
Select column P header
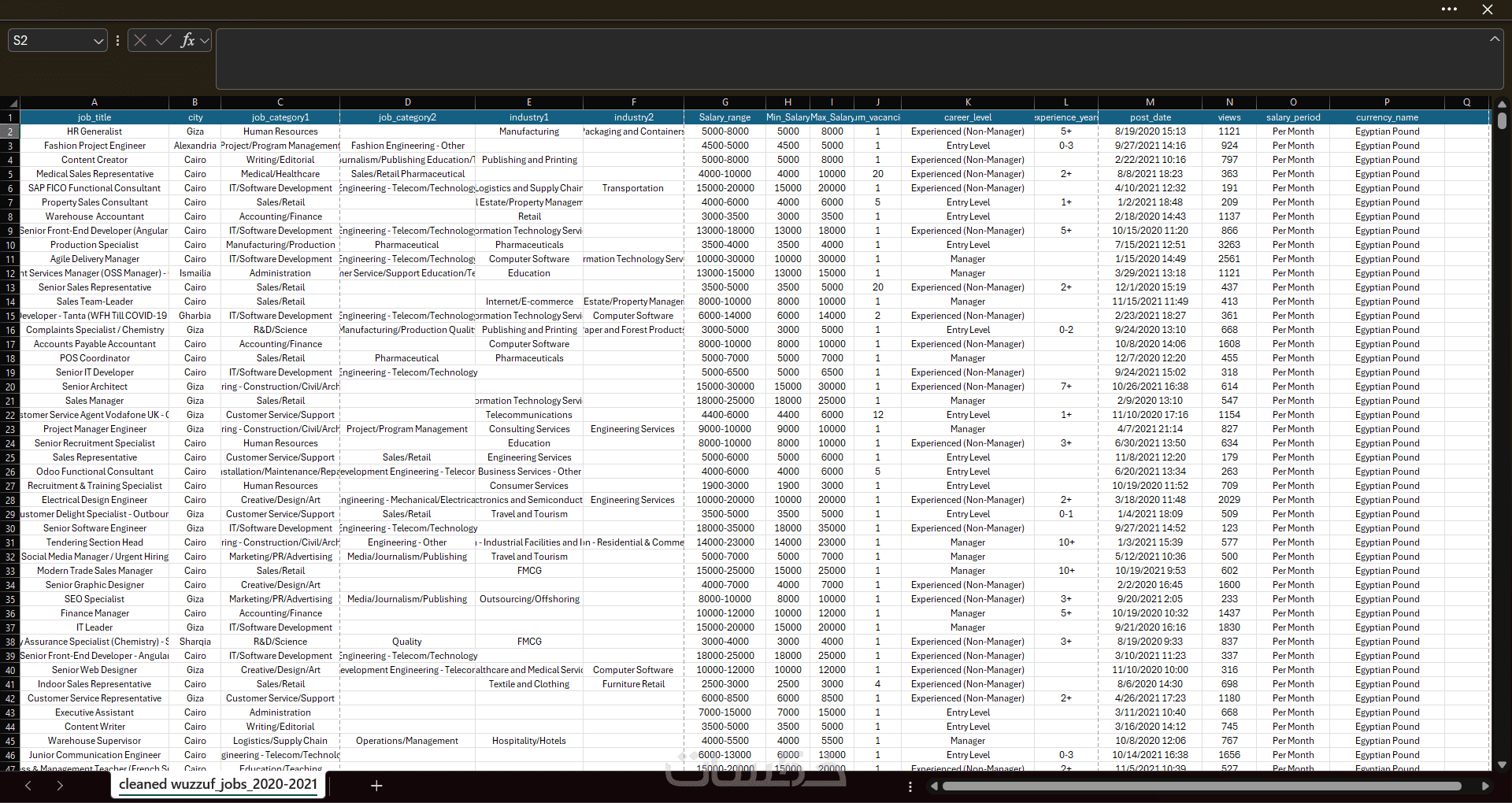point(1387,102)
